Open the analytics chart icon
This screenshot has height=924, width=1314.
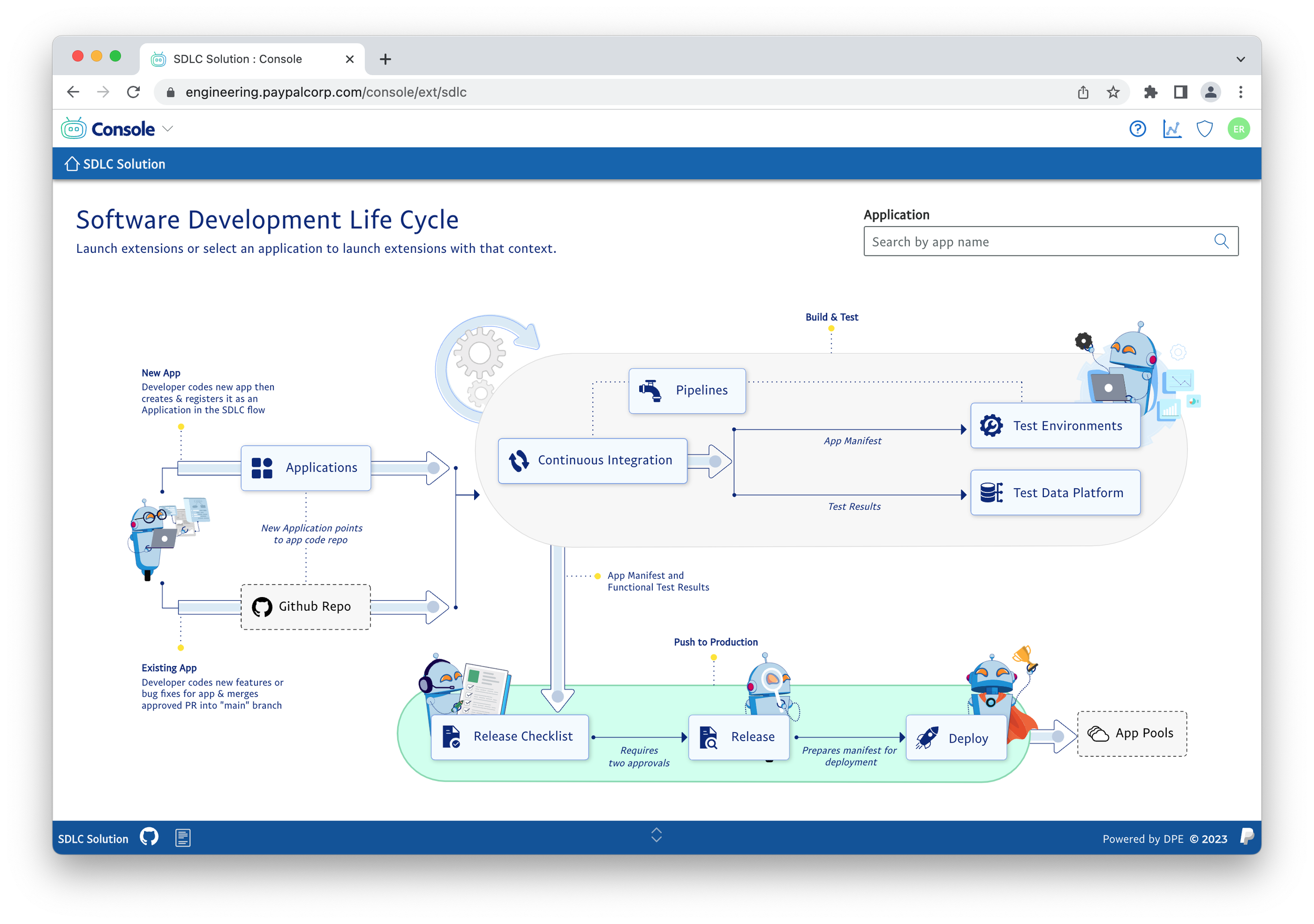pos(1172,129)
